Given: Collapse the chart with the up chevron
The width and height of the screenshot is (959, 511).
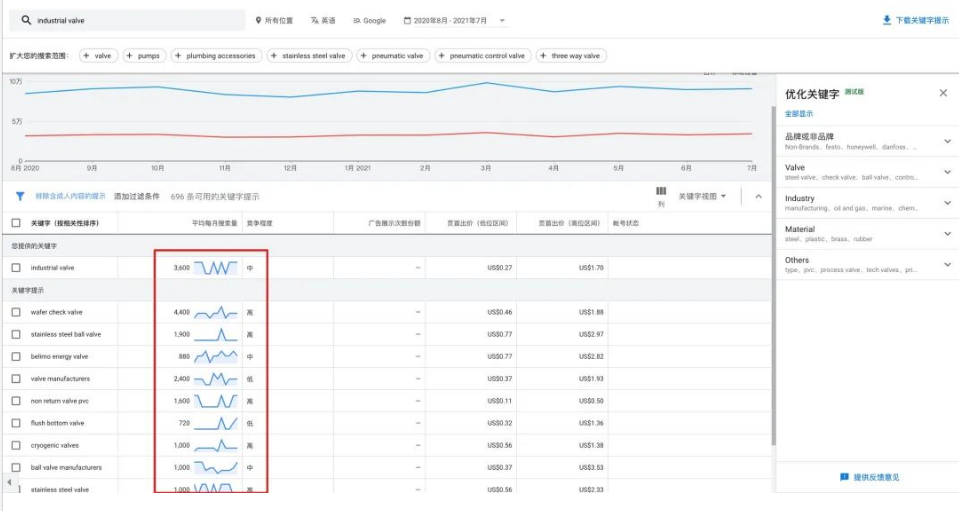Looking at the screenshot, I should click(758, 196).
